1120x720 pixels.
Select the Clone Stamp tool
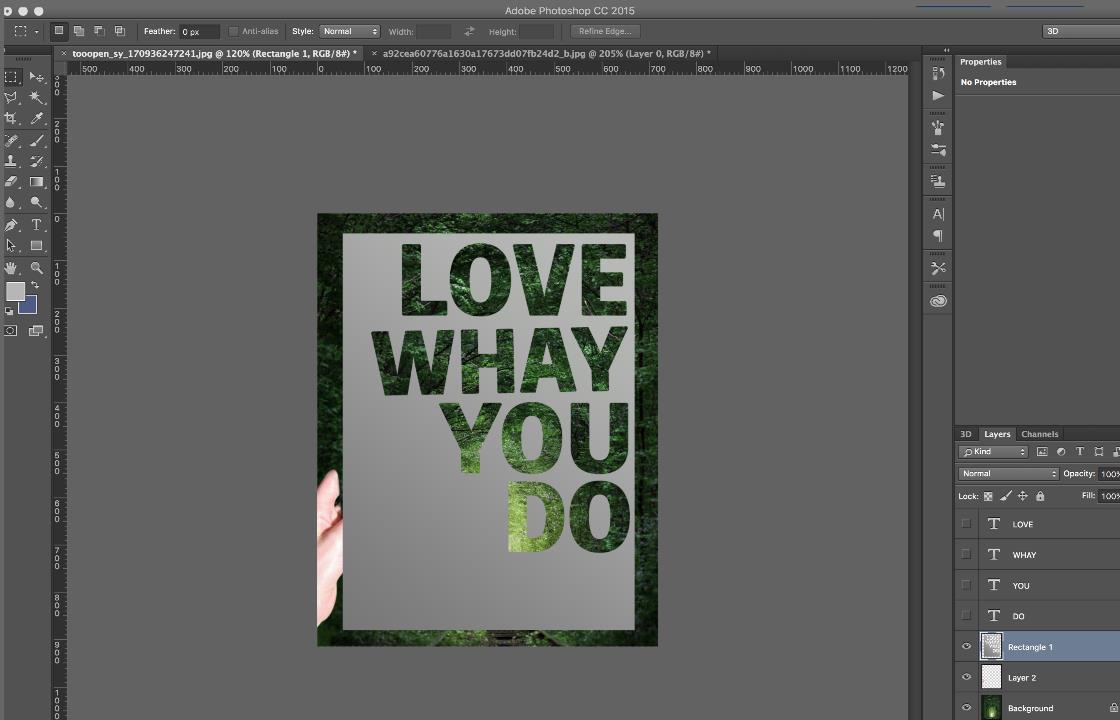click(11, 161)
